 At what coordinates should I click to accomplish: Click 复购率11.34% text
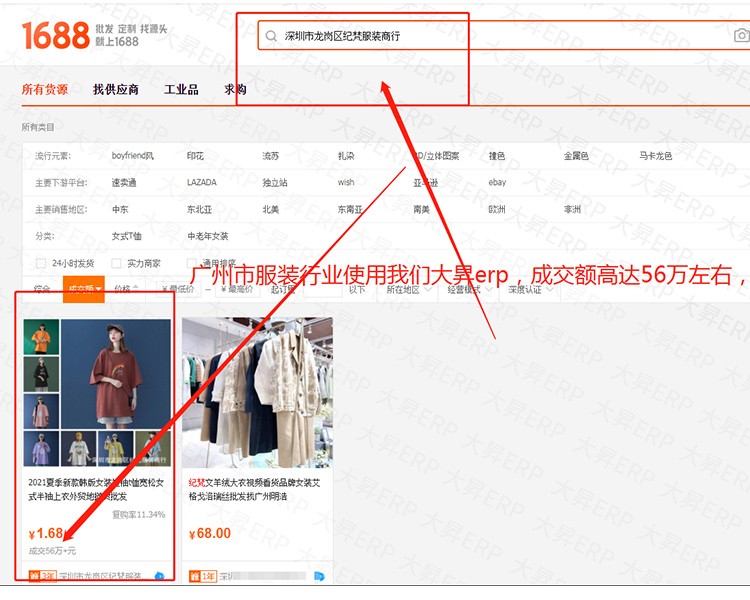[x=139, y=514]
